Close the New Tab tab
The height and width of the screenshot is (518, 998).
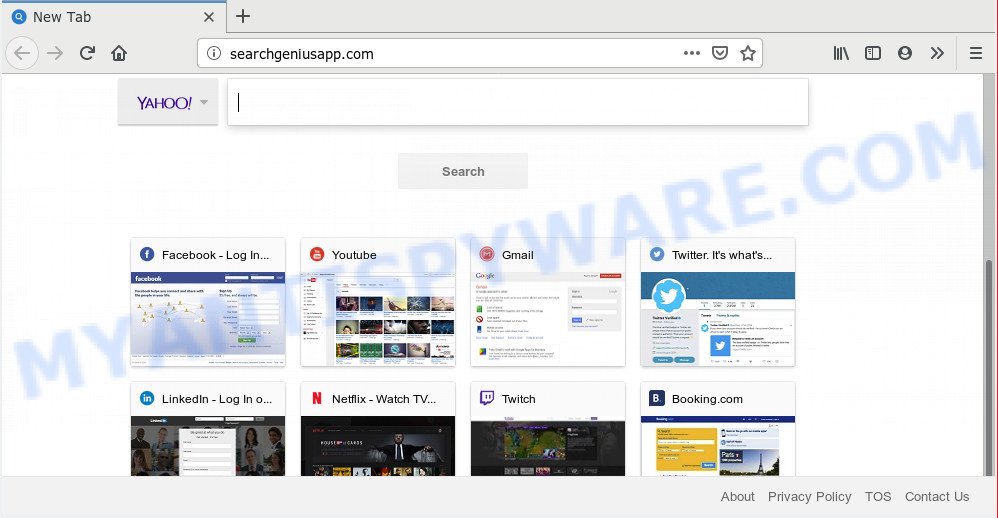pos(209,17)
